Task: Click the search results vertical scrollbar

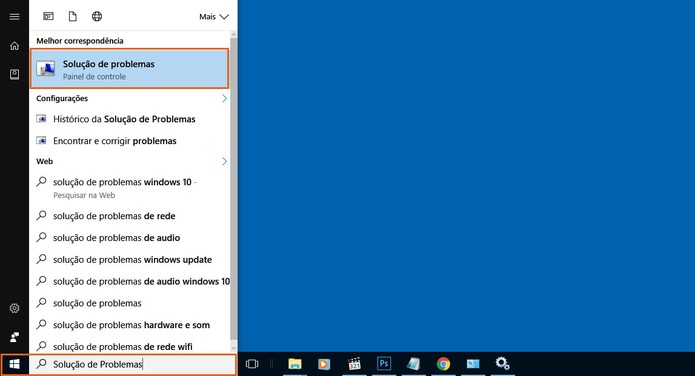Action: 234,191
